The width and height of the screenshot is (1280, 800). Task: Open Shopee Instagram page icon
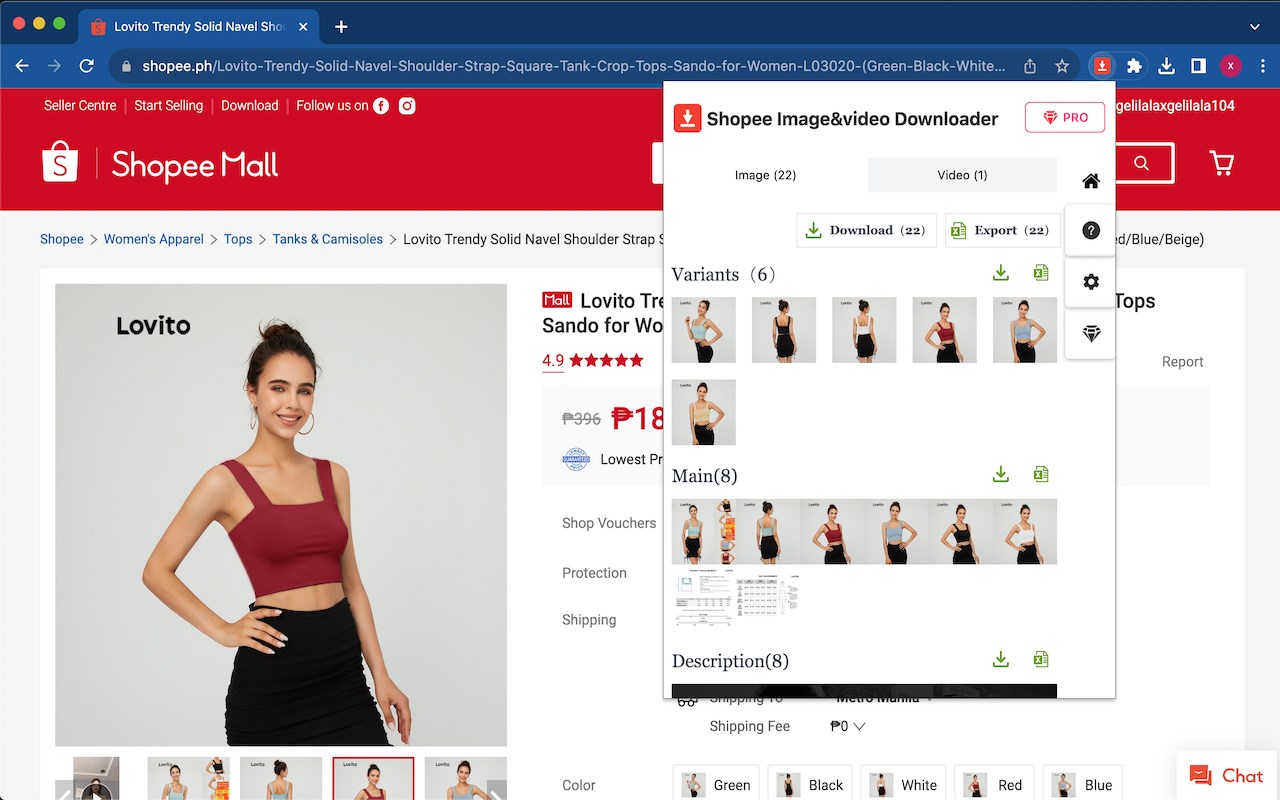407,106
